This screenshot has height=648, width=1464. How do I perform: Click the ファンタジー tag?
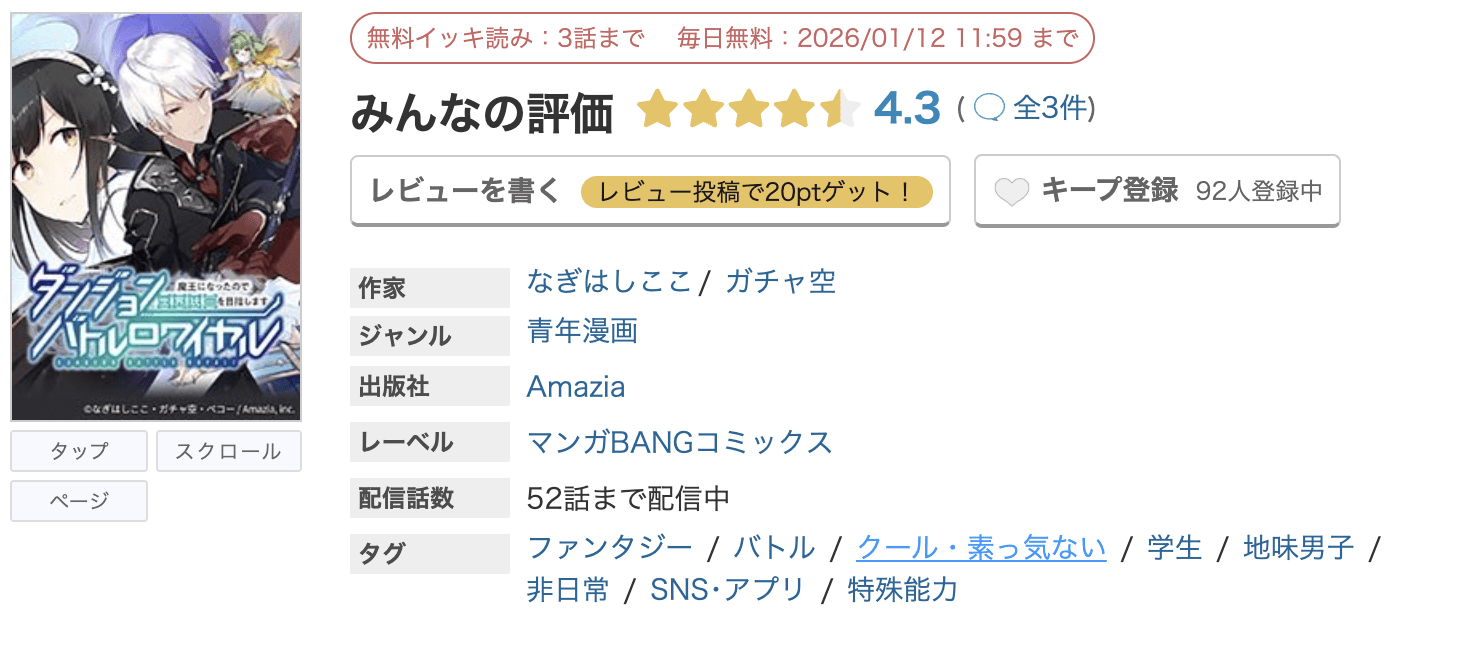(x=609, y=548)
